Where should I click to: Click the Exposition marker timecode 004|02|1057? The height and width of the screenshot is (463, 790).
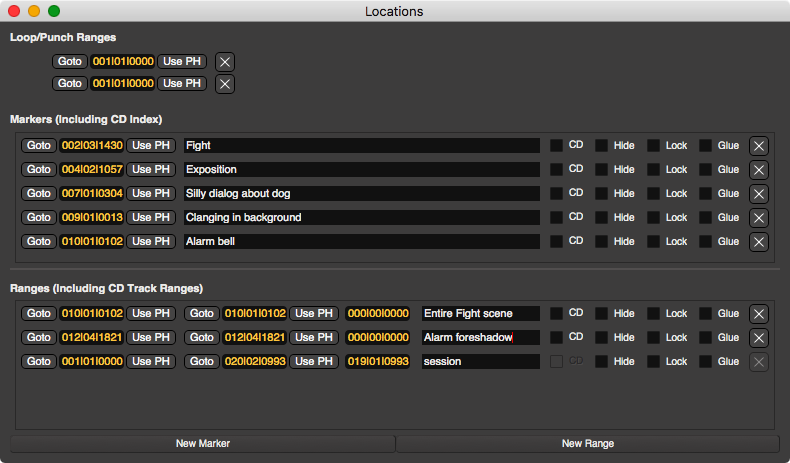click(x=92, y=170)
